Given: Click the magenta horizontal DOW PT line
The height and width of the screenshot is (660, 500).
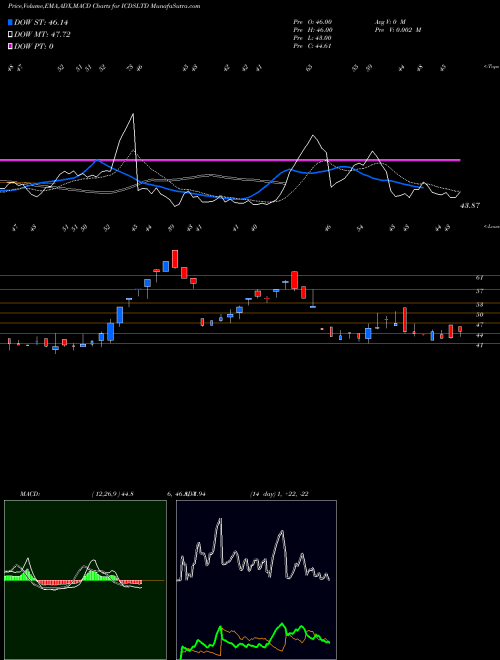Looking at the screenshot, I should (x=230, y=160).
